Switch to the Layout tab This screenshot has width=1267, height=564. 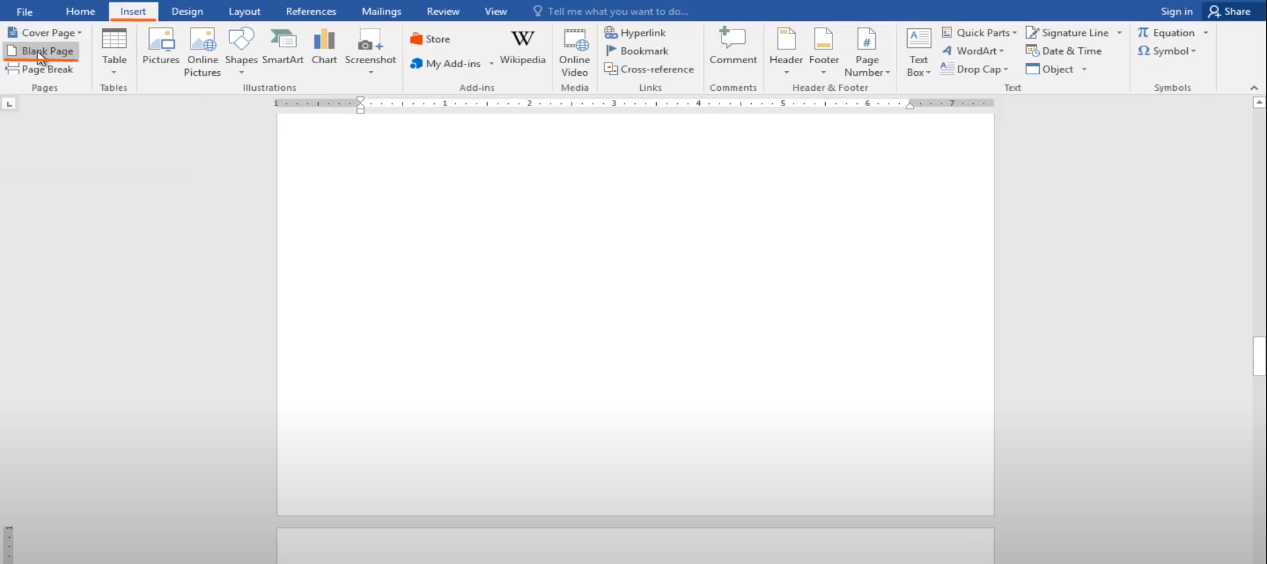(x=244, y=12)
